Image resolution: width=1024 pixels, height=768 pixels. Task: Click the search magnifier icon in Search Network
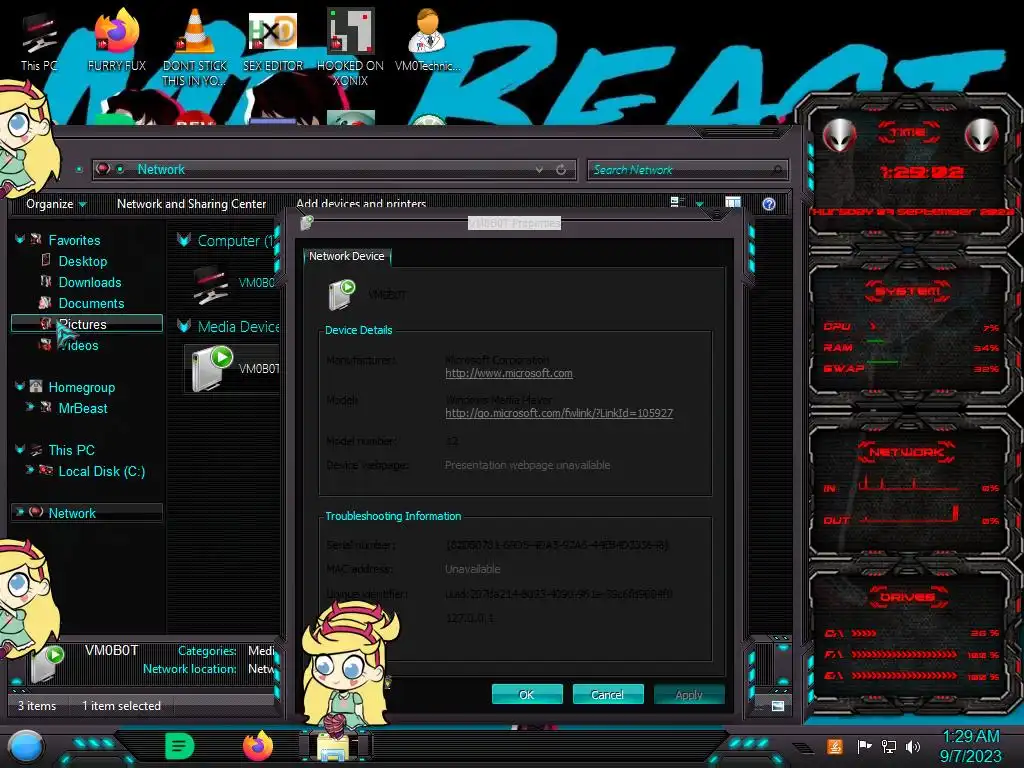coord(776,170)
